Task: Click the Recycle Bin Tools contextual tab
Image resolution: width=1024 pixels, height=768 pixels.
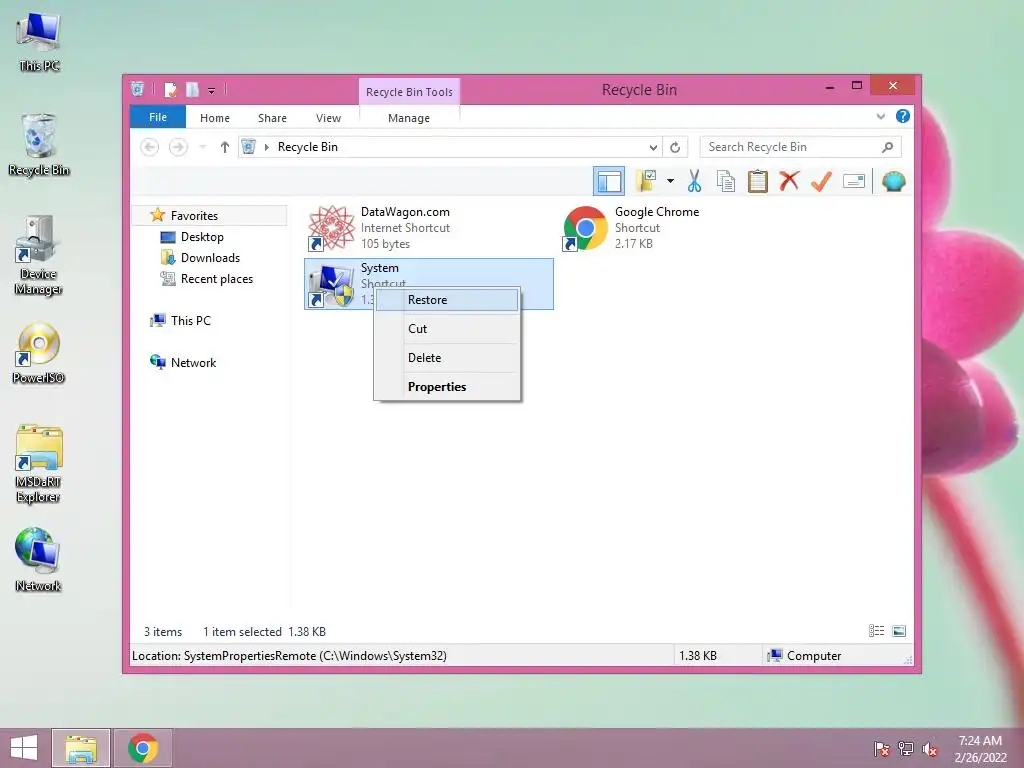Action: [x=409, y=92]
